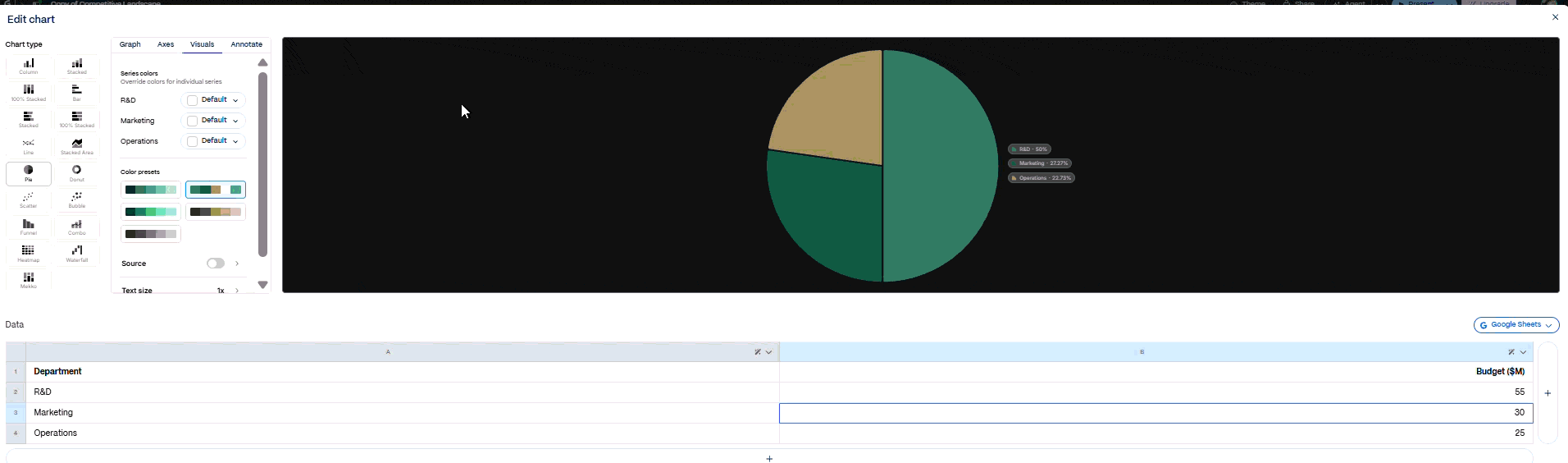The width and height of the screenshot is (1568, 463).
Task: Click the Visuals panel scrollbar thumb
Action: coord(262,164)
